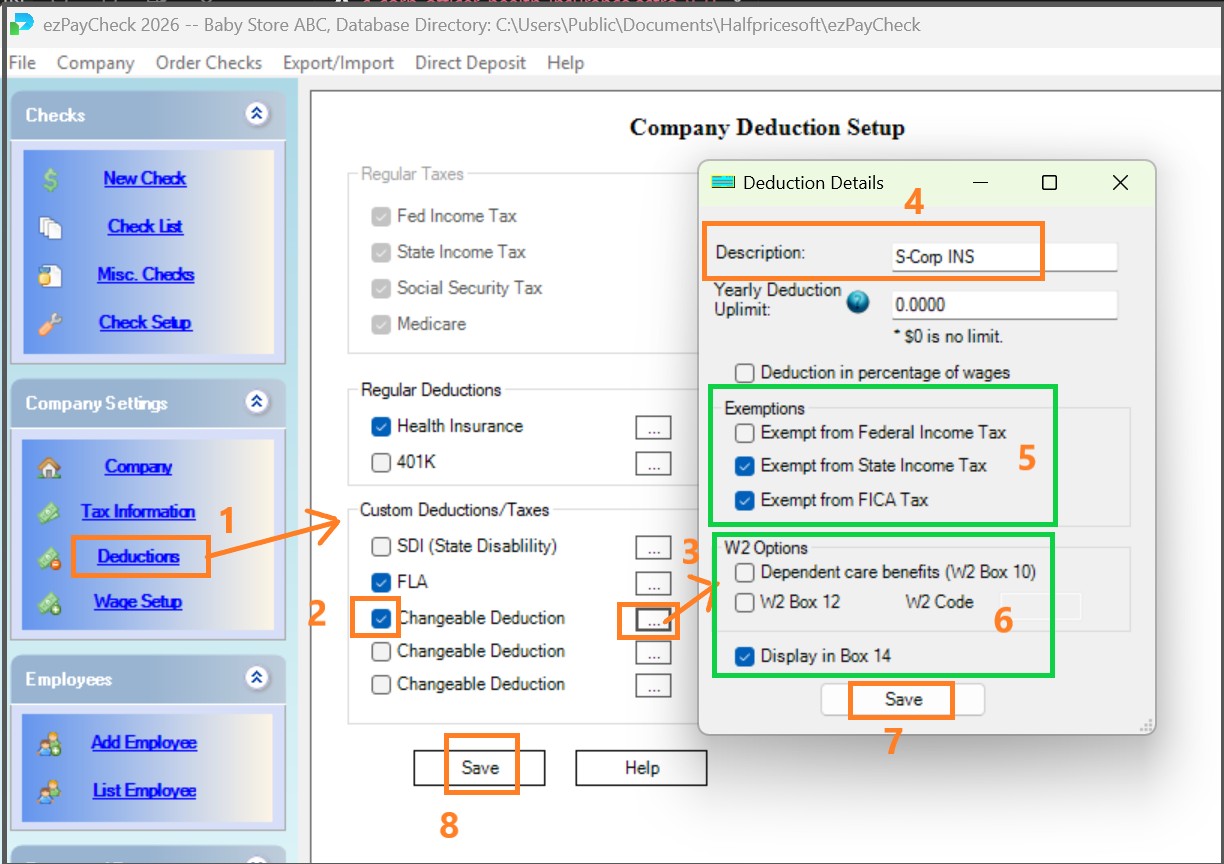This screenshot has width=1224, height=864.
Task: Click the Company house icon
Action: tap(49, 468)
